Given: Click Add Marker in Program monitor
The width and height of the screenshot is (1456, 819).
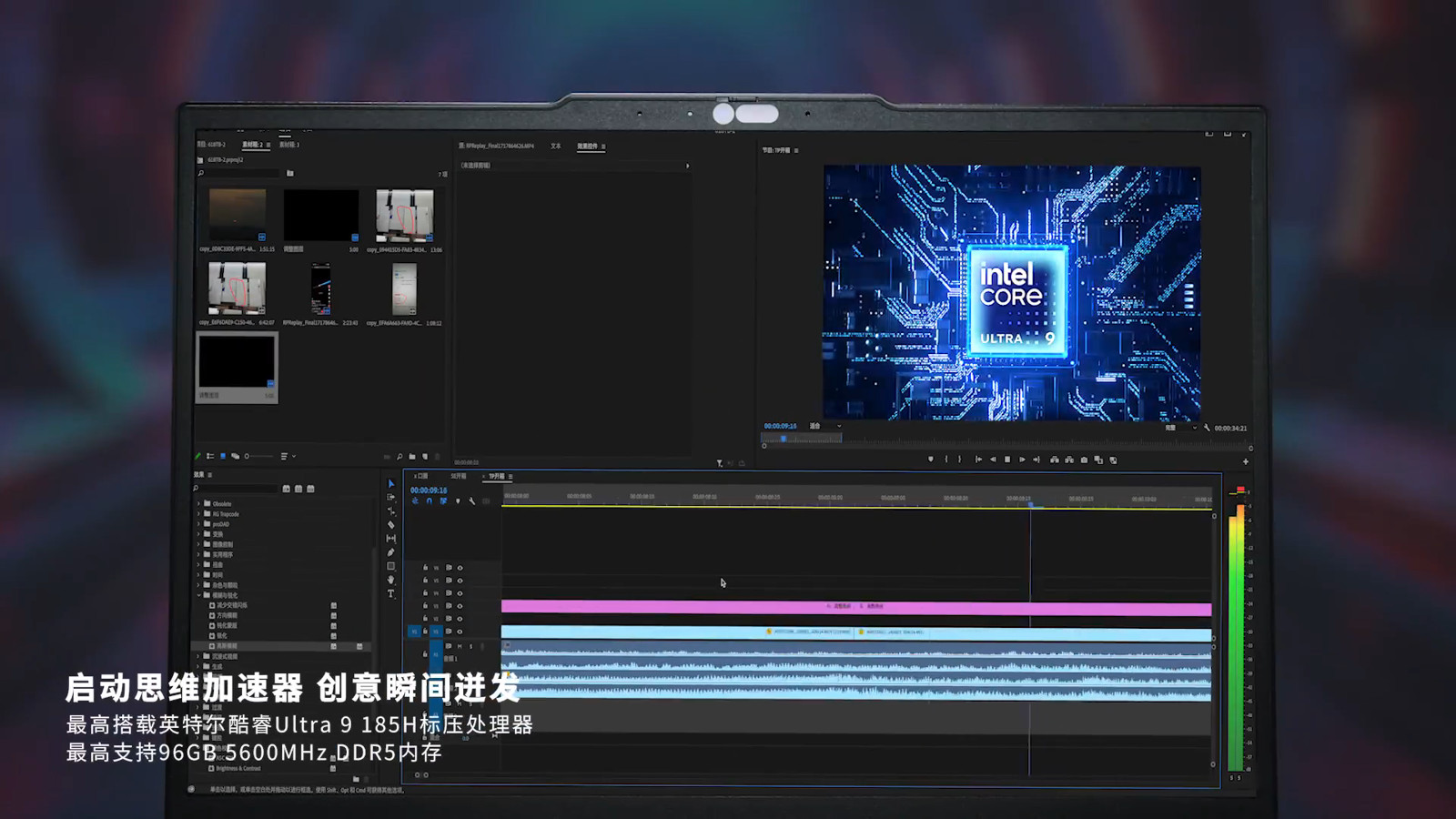Looking at the screenshot, I should click(930, 460).
